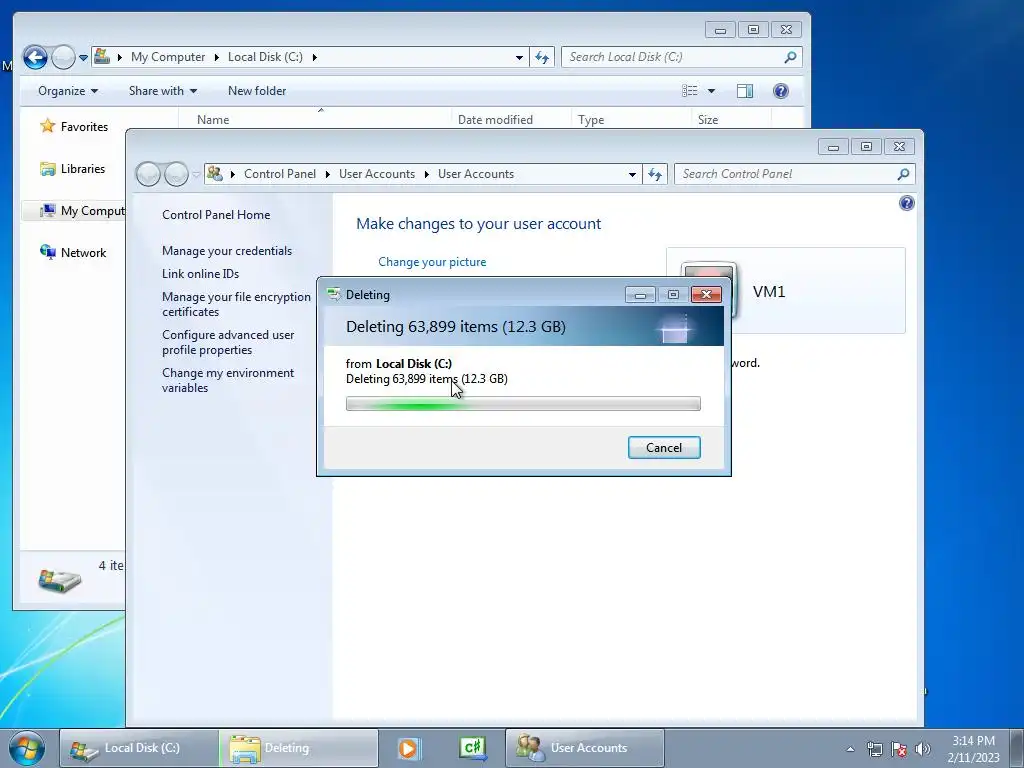
Task: Open the view options dropdown arrow
Action: pyautogui.click(x=711, y=91)
